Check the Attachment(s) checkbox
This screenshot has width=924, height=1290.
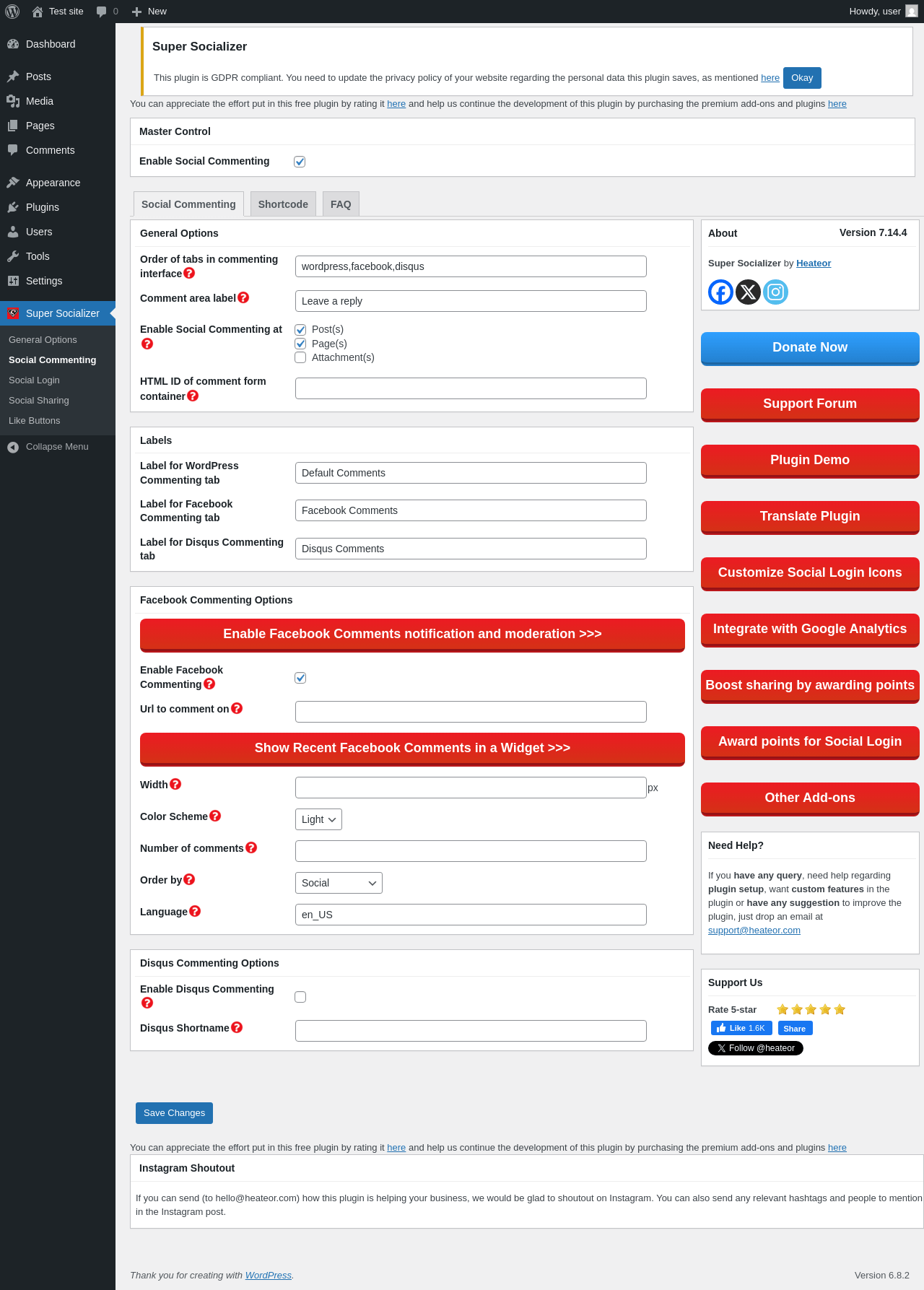(x=300, y=357)
